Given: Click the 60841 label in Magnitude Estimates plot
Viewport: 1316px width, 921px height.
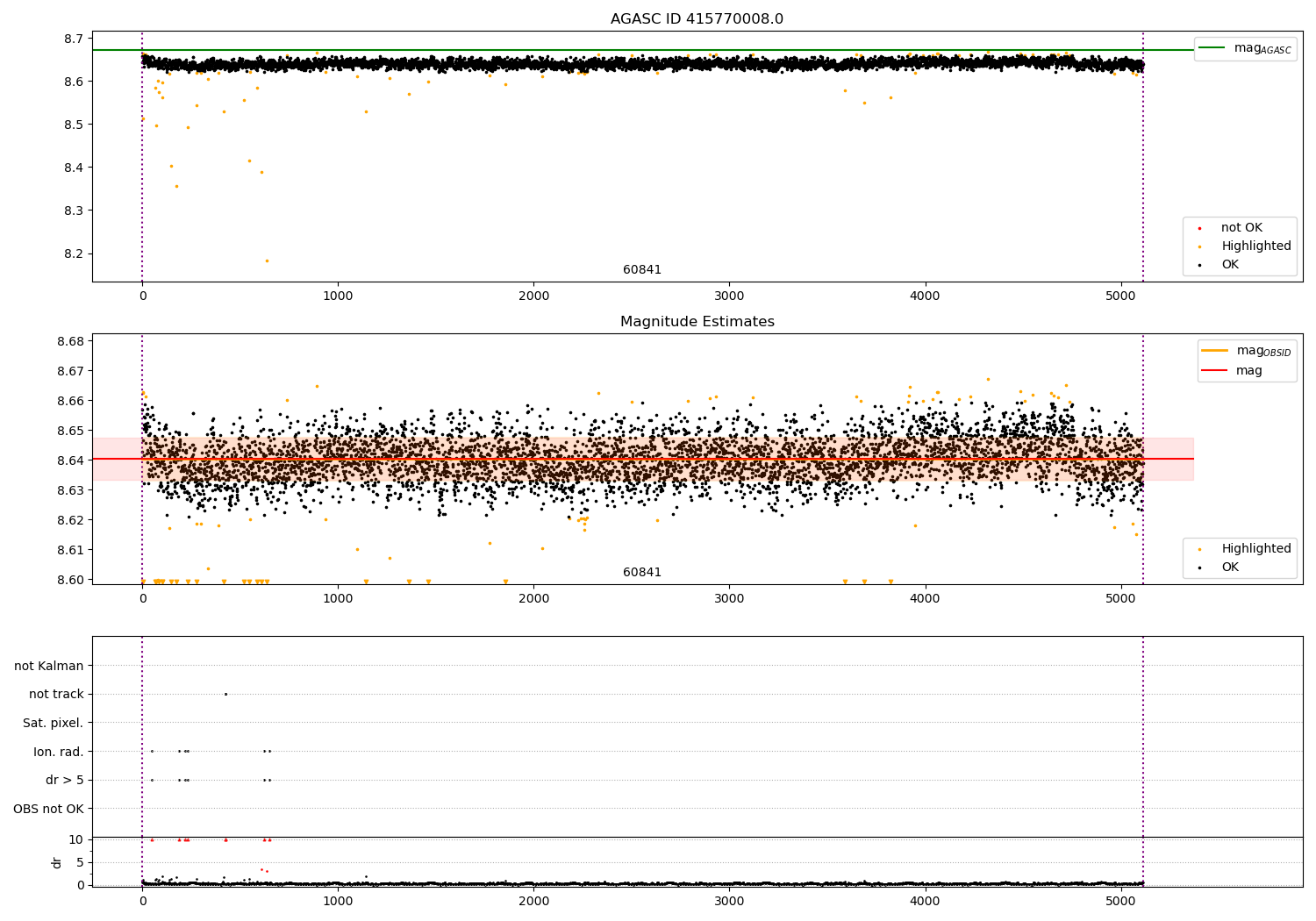Looking at the screenshot, I should tap(642, 573).
